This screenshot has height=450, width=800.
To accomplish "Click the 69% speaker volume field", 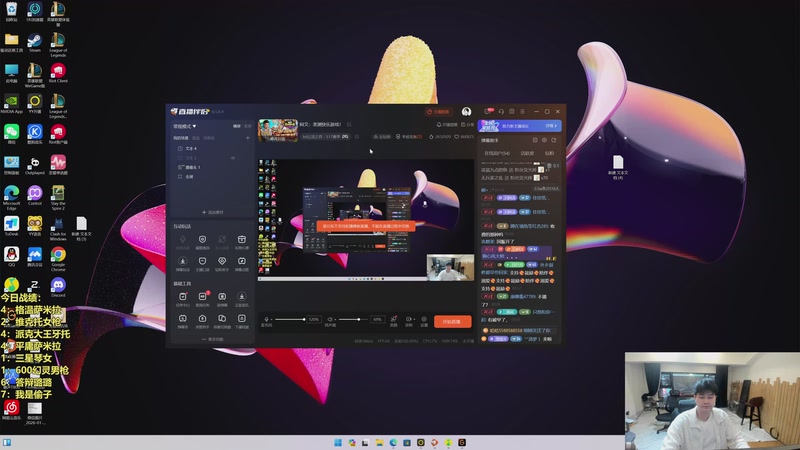I will pos(378,319).
